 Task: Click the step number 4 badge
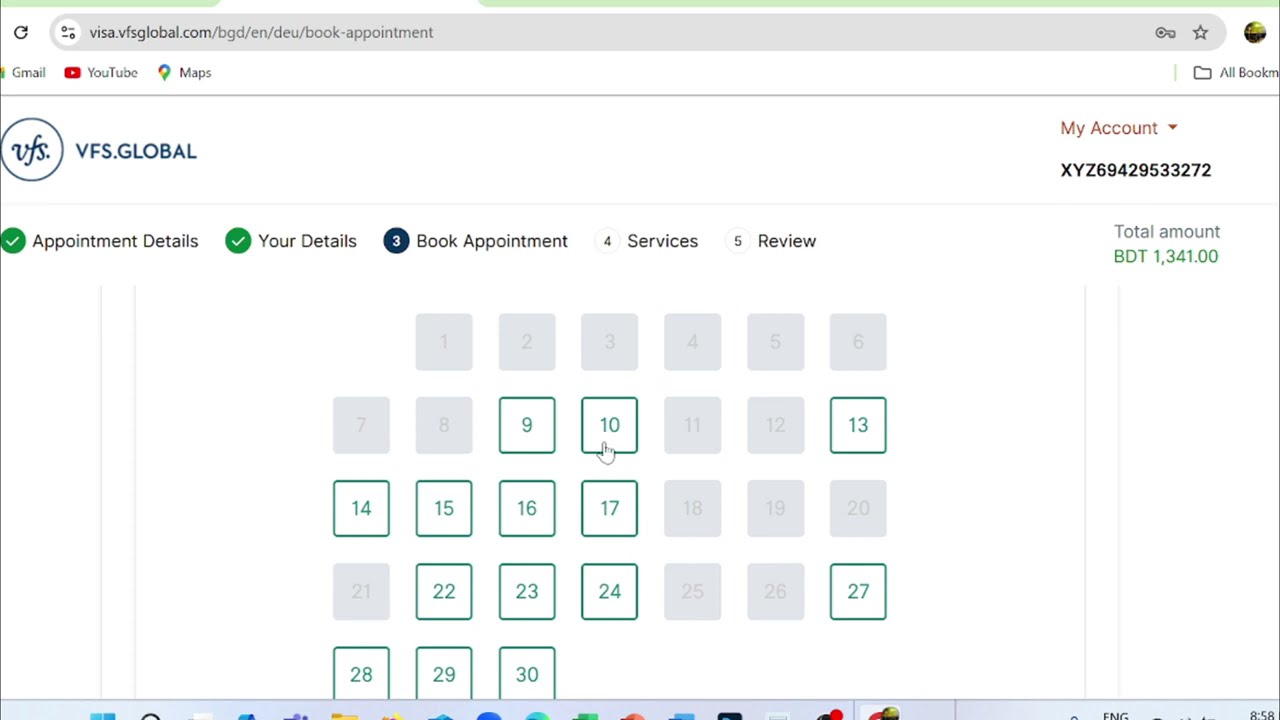coord(607,241)
